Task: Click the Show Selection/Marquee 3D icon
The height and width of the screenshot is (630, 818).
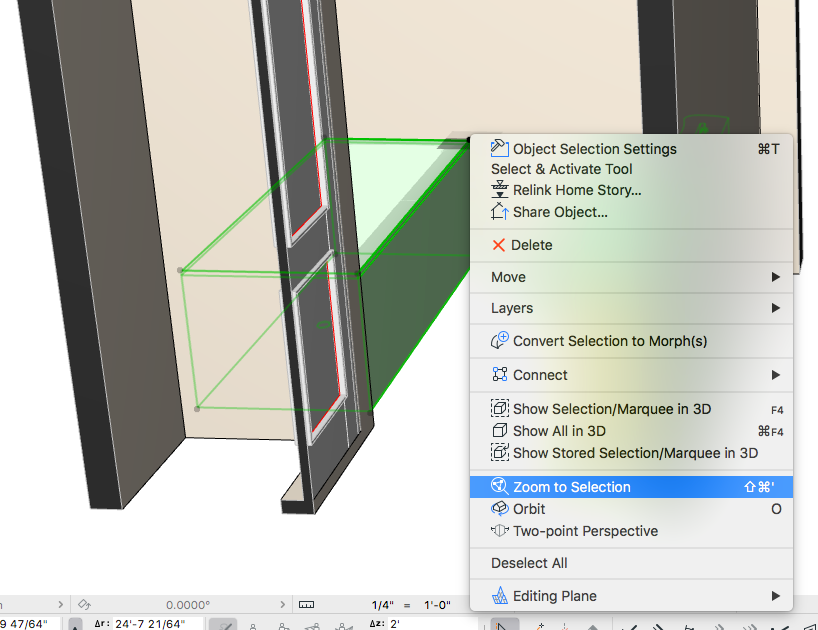Action: point(499,408)
